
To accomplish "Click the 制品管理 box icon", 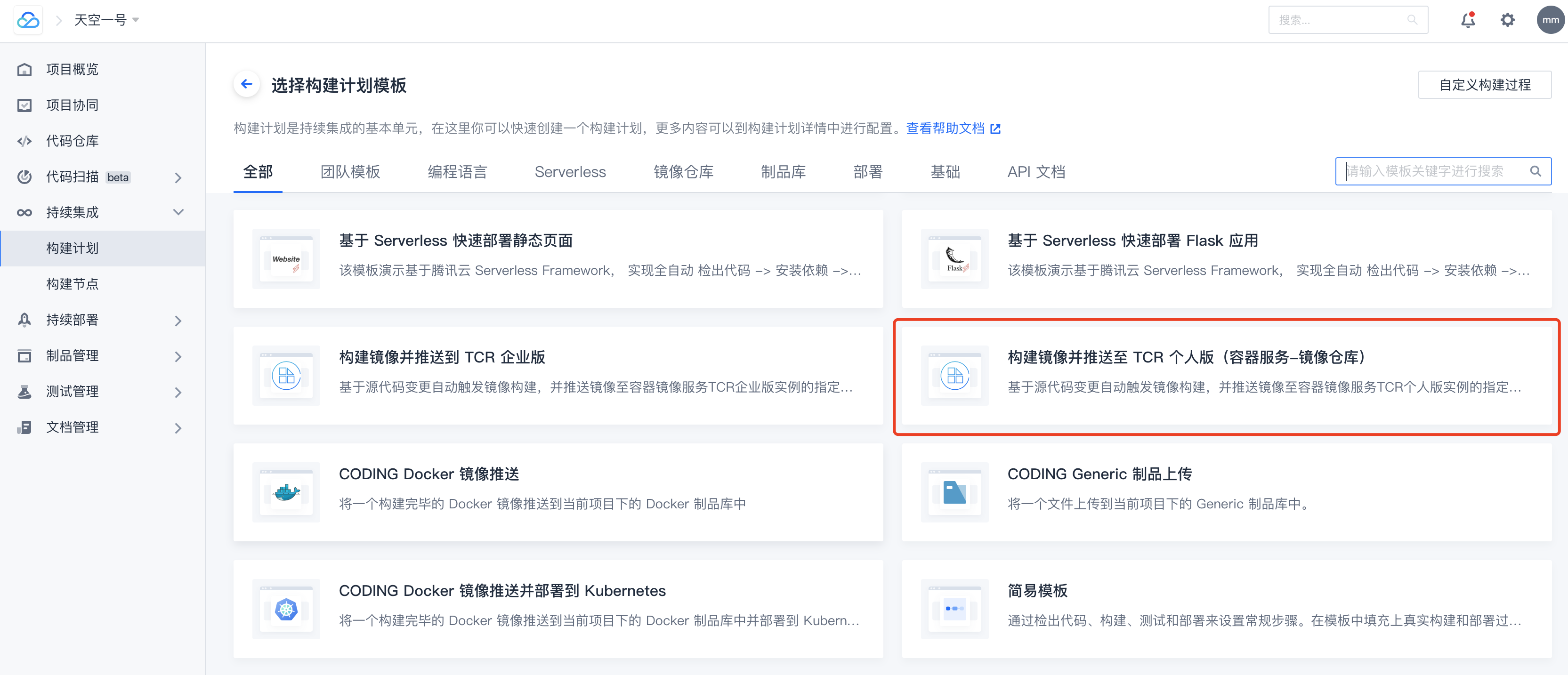I will (24, 356).
